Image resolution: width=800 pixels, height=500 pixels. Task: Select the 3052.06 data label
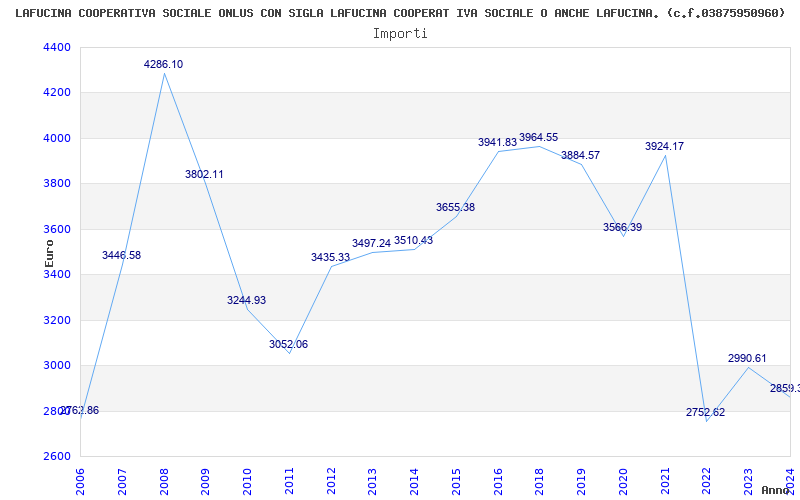tap(289, 344)
